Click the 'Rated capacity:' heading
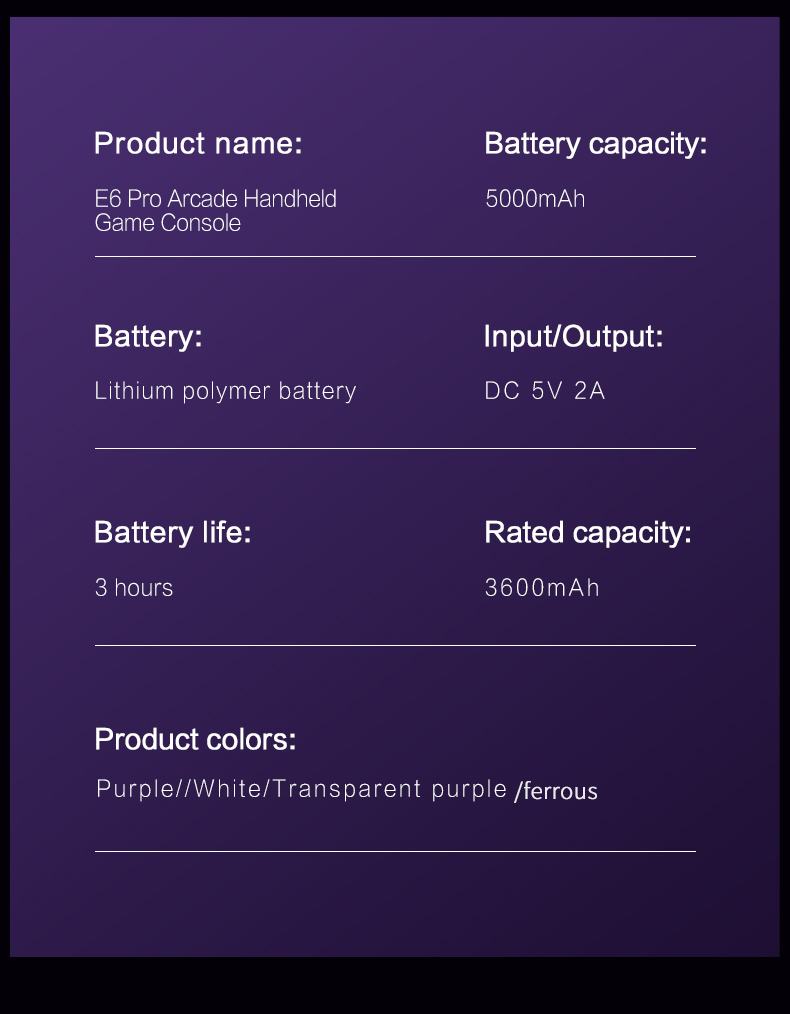Image resolution: width=790 pixels, height=1014 pixels. (588, 534)
